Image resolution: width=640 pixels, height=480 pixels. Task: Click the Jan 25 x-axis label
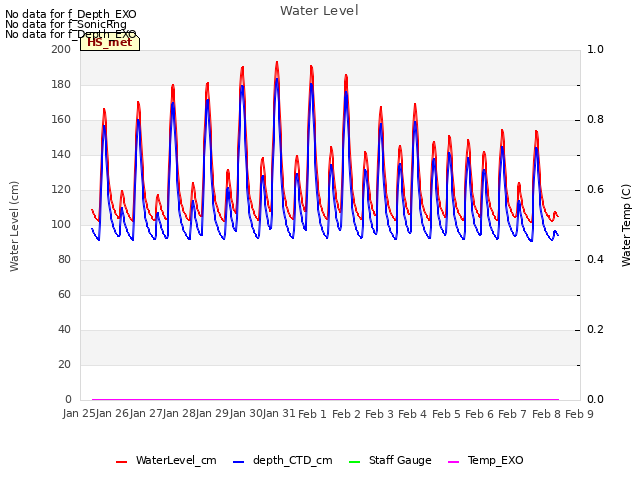pos(79,413)
